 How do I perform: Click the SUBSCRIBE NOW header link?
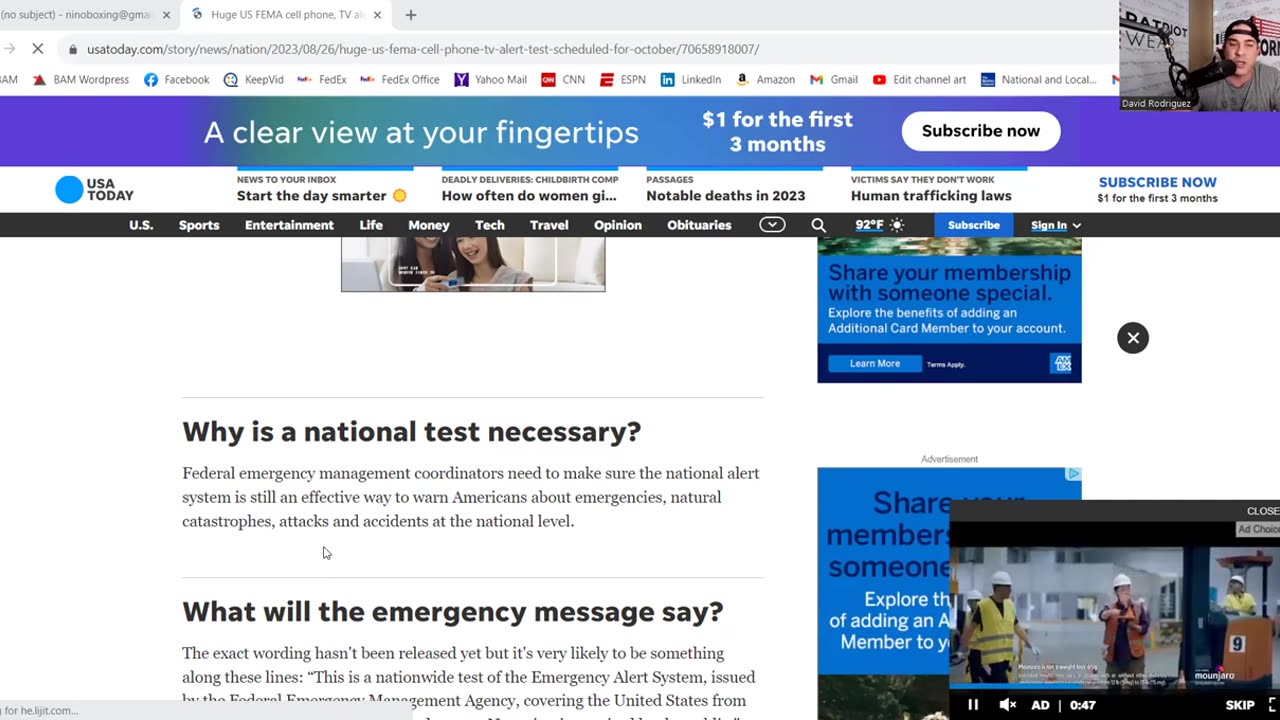click(1157, 182)
